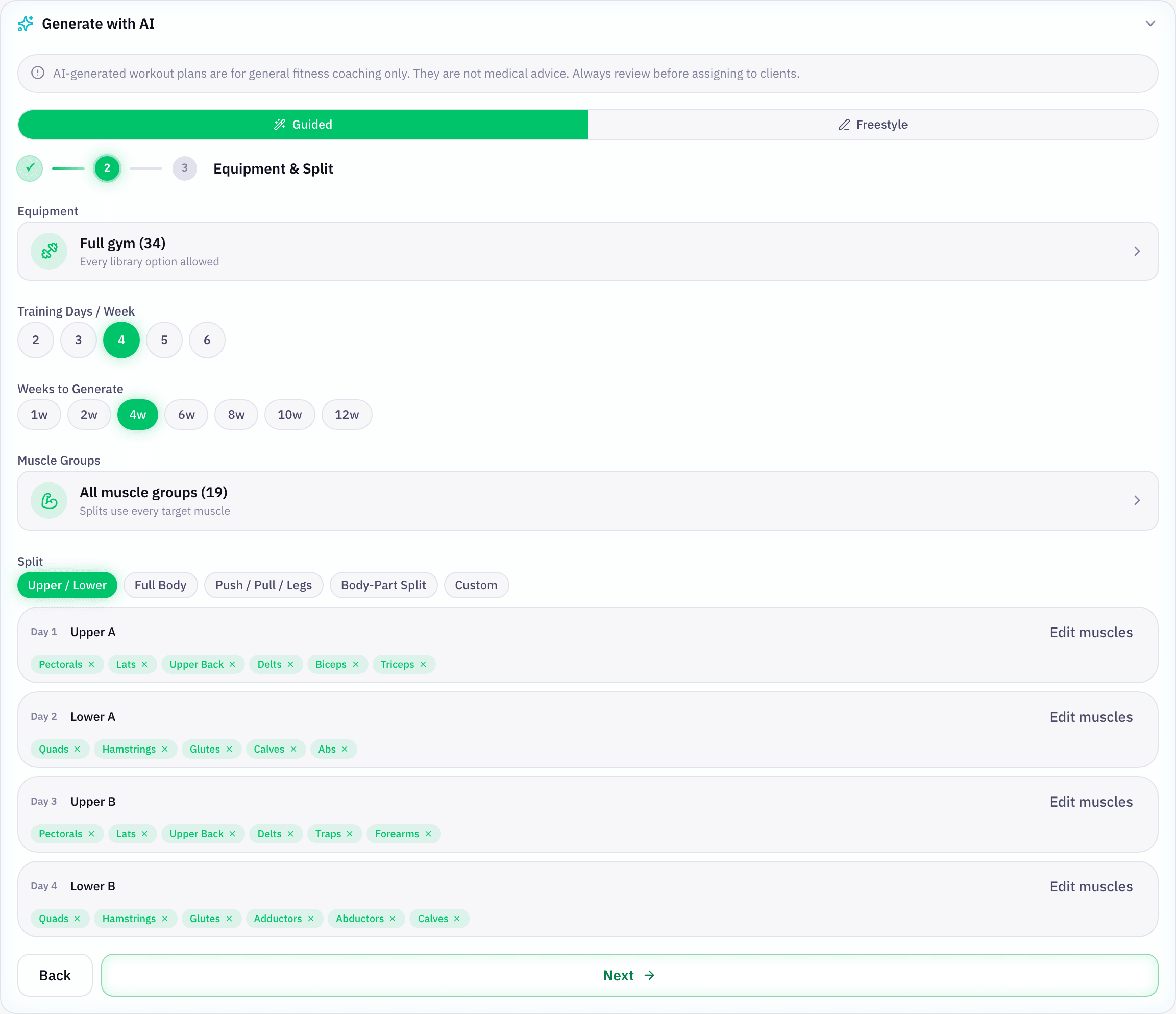Image resolution: width=1176 pixels, height=1014 pixels.
Task: Remove Lats from Upper B
Action: (x=144, y=834)
